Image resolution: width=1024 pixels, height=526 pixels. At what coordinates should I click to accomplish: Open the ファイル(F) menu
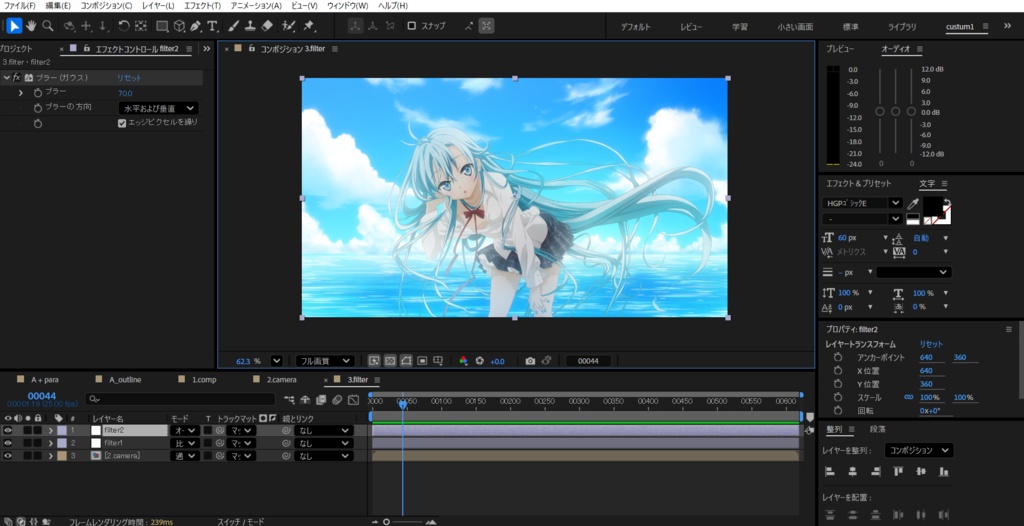pos(20,6)
